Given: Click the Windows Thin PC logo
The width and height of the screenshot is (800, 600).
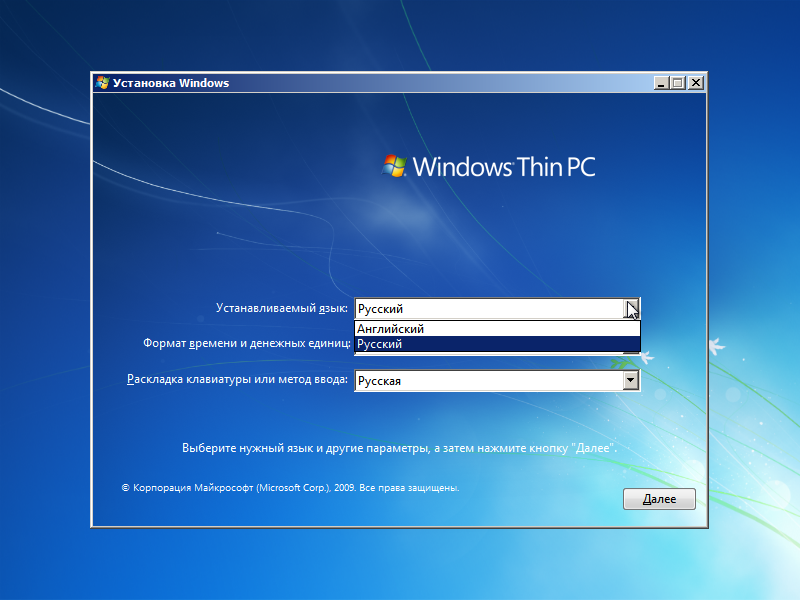Looking at the screenshot, I should (x=489, y=166).
